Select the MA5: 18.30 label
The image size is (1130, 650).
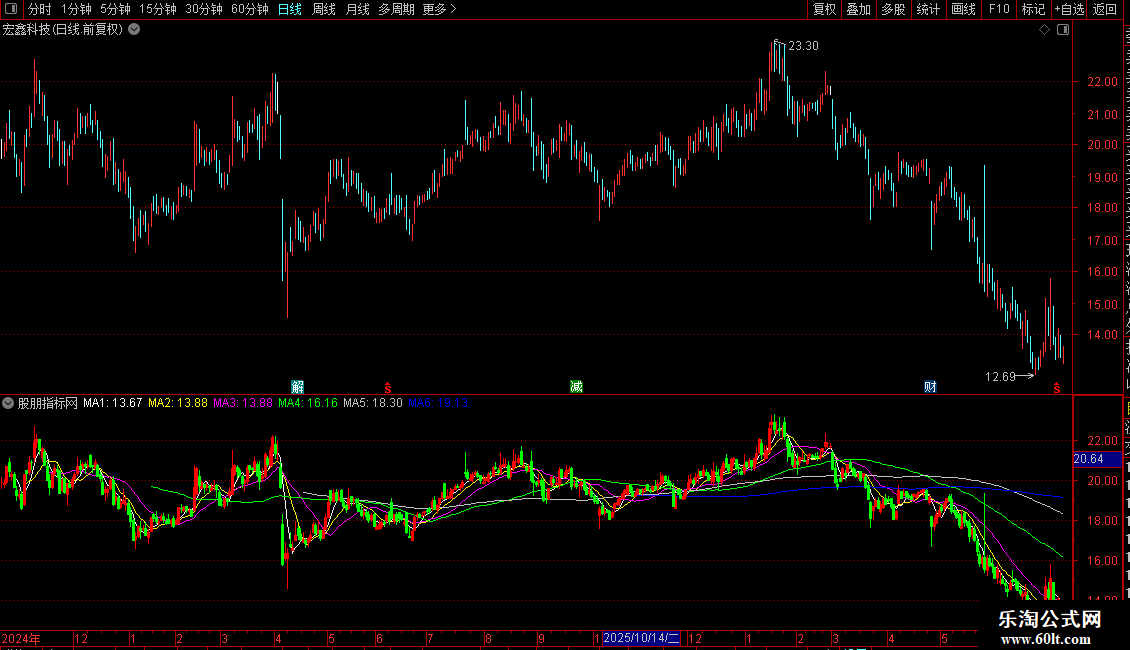pos(373,403)
